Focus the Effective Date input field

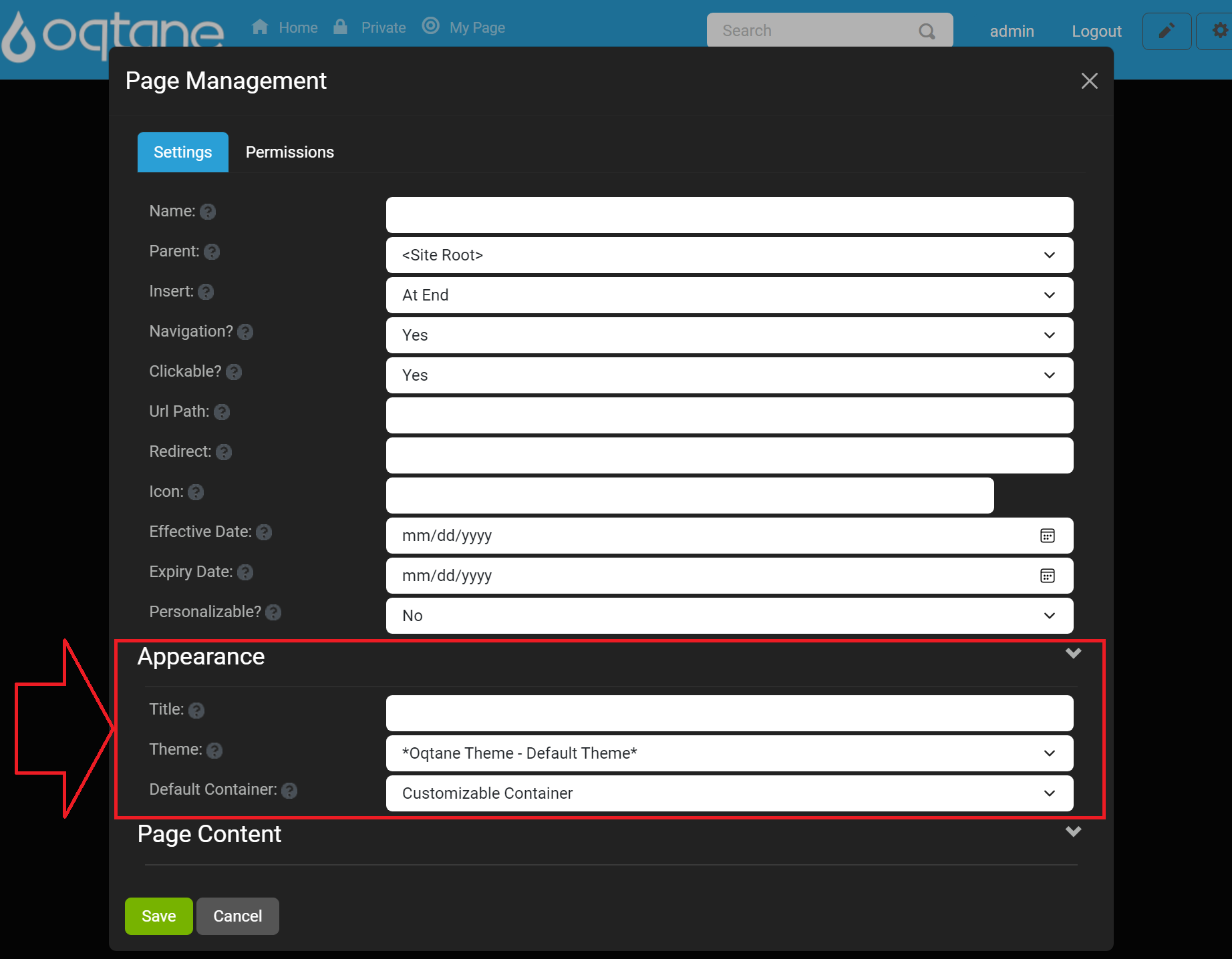(730, 536)
